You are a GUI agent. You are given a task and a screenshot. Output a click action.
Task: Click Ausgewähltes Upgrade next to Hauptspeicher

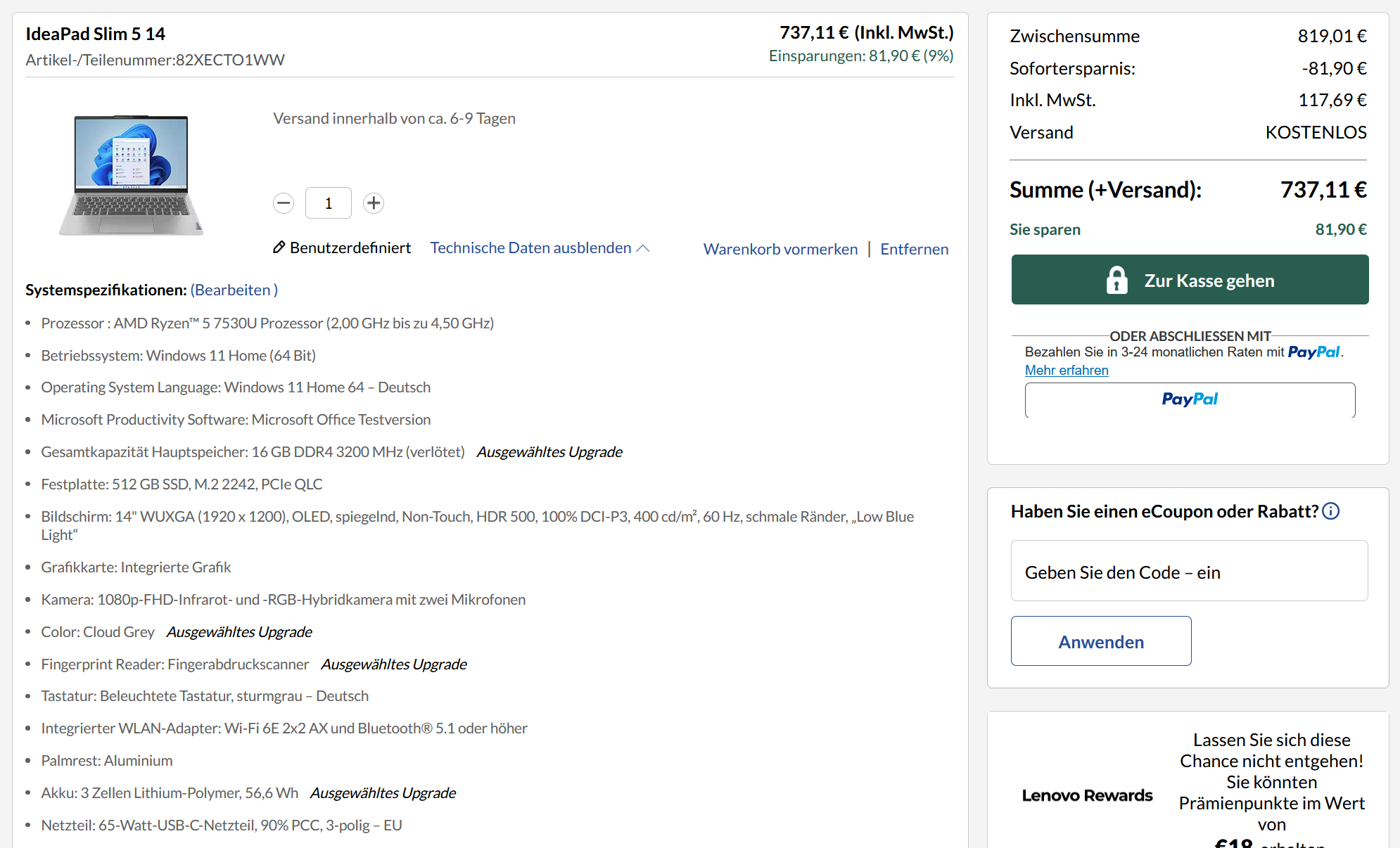pos(550,451)
